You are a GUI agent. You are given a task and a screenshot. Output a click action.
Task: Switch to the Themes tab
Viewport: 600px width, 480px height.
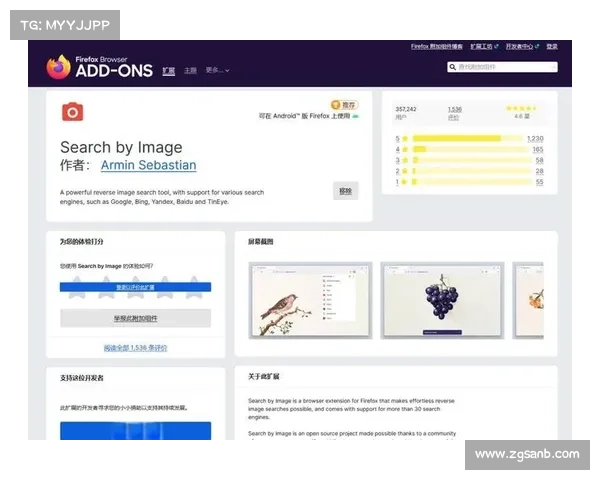190,71
